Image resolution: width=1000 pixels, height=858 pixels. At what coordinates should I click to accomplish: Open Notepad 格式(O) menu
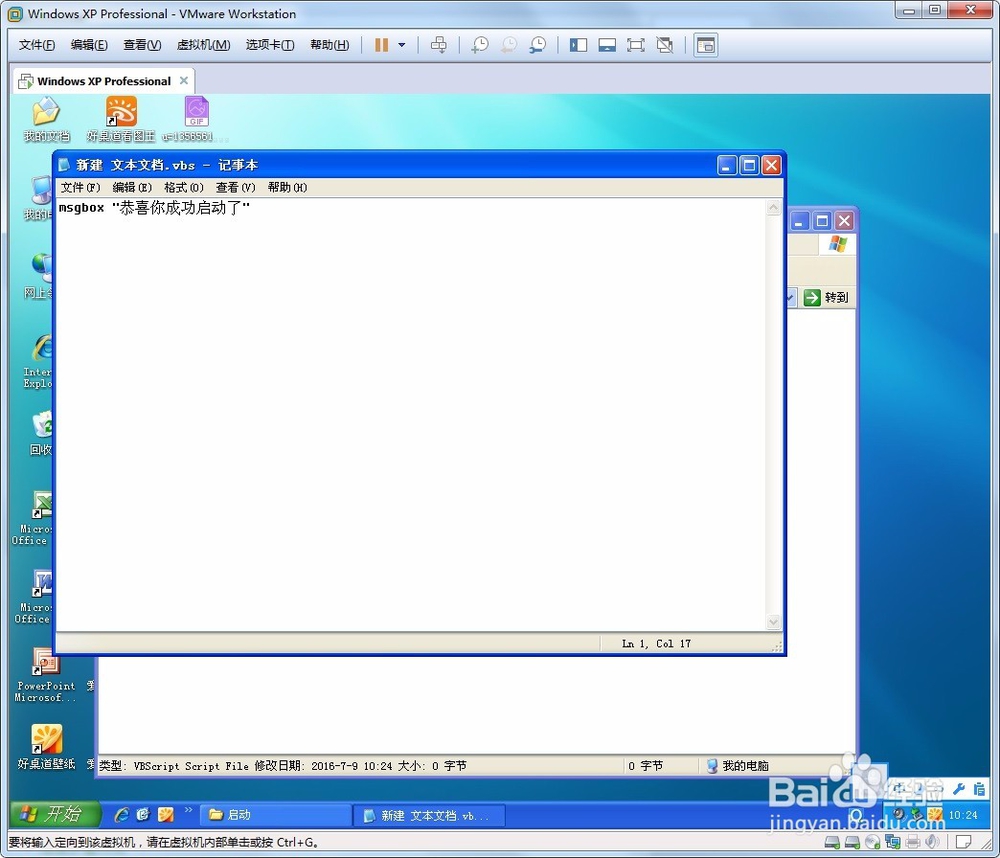(x=184, y=188)
